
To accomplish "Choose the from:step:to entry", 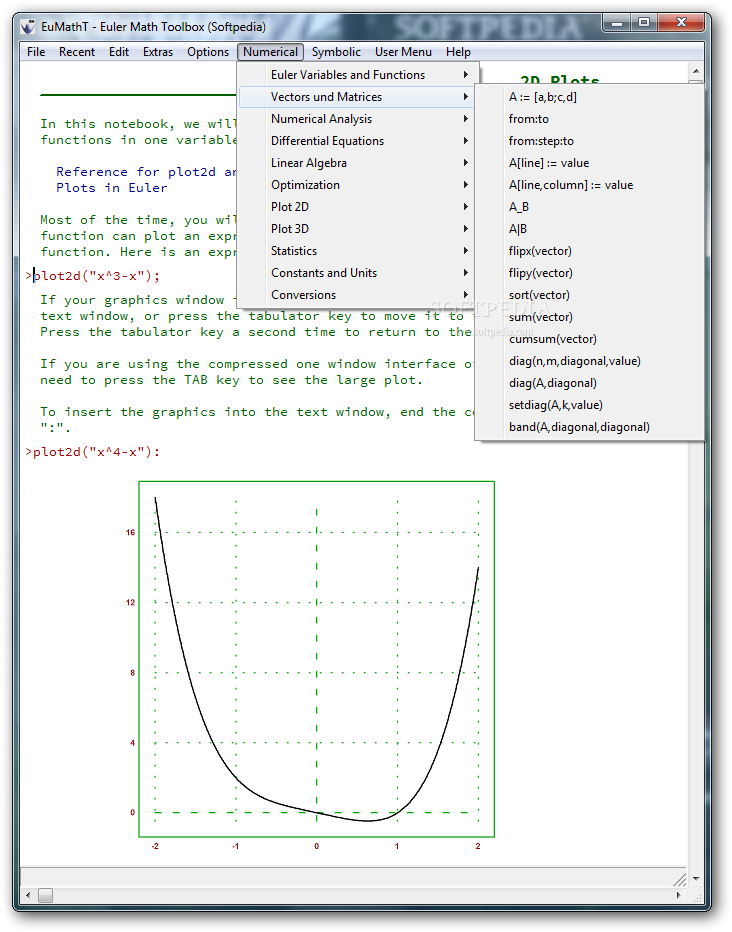I will pyautogui.click(x=589, y=141).
